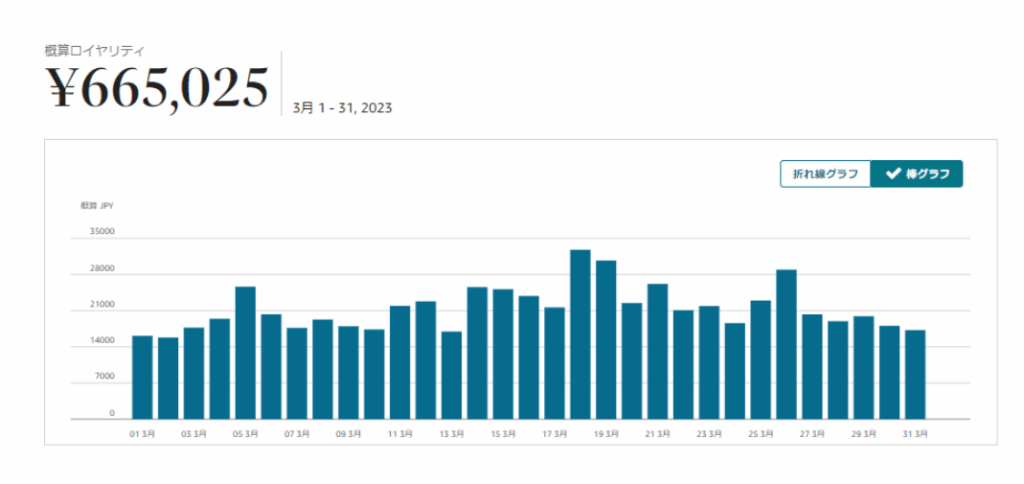Click the 29 3月 x-axis label
Screen dimensions: 1024x484
click(864, 434)
